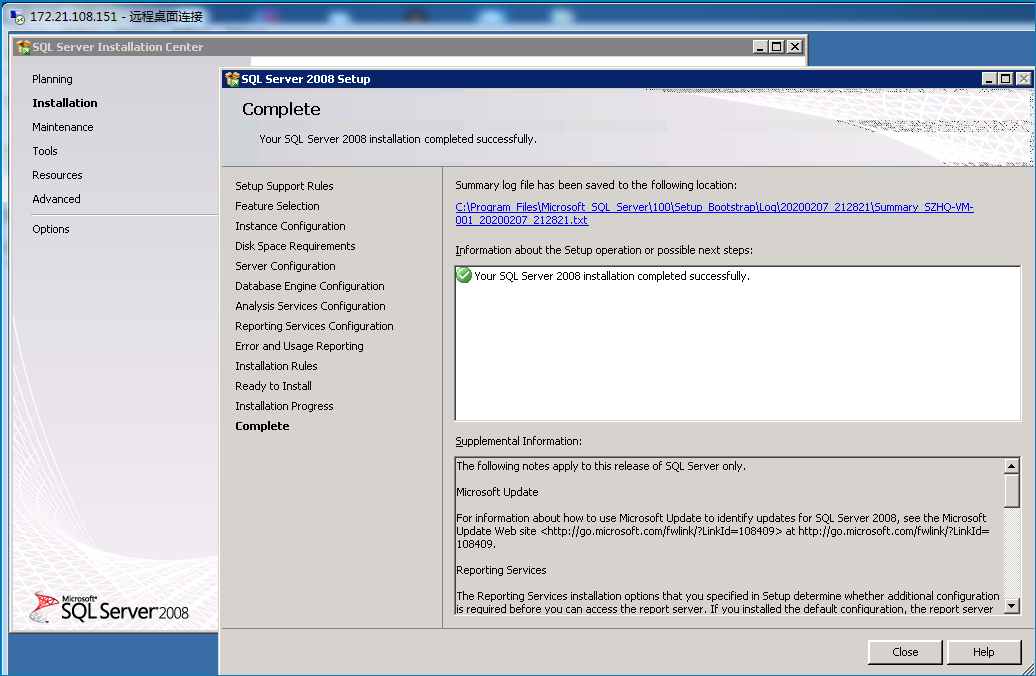
Task: Open the summary log file link
Action: [714, 213]
